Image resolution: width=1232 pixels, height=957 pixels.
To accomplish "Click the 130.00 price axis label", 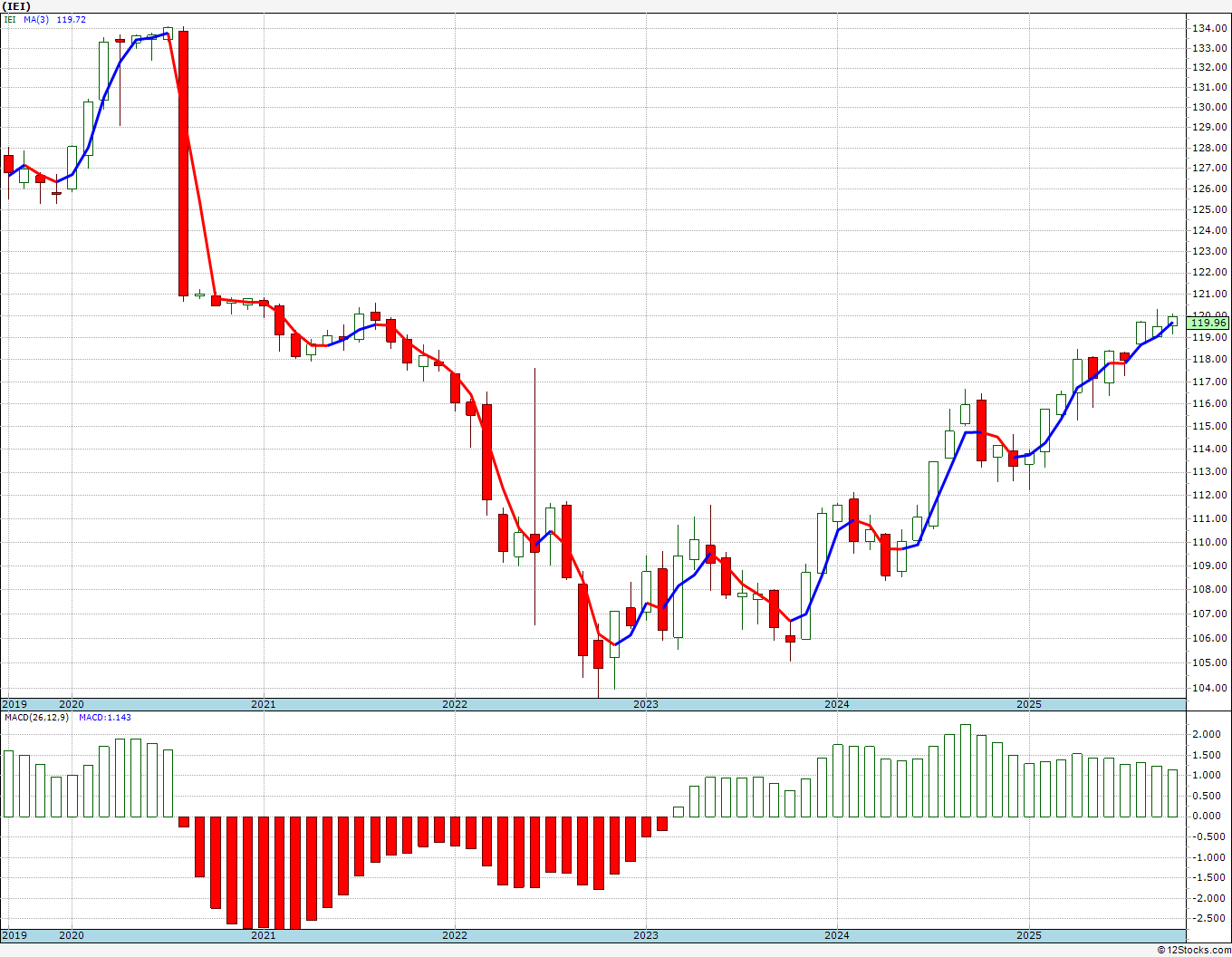I will click(1209, 107).
